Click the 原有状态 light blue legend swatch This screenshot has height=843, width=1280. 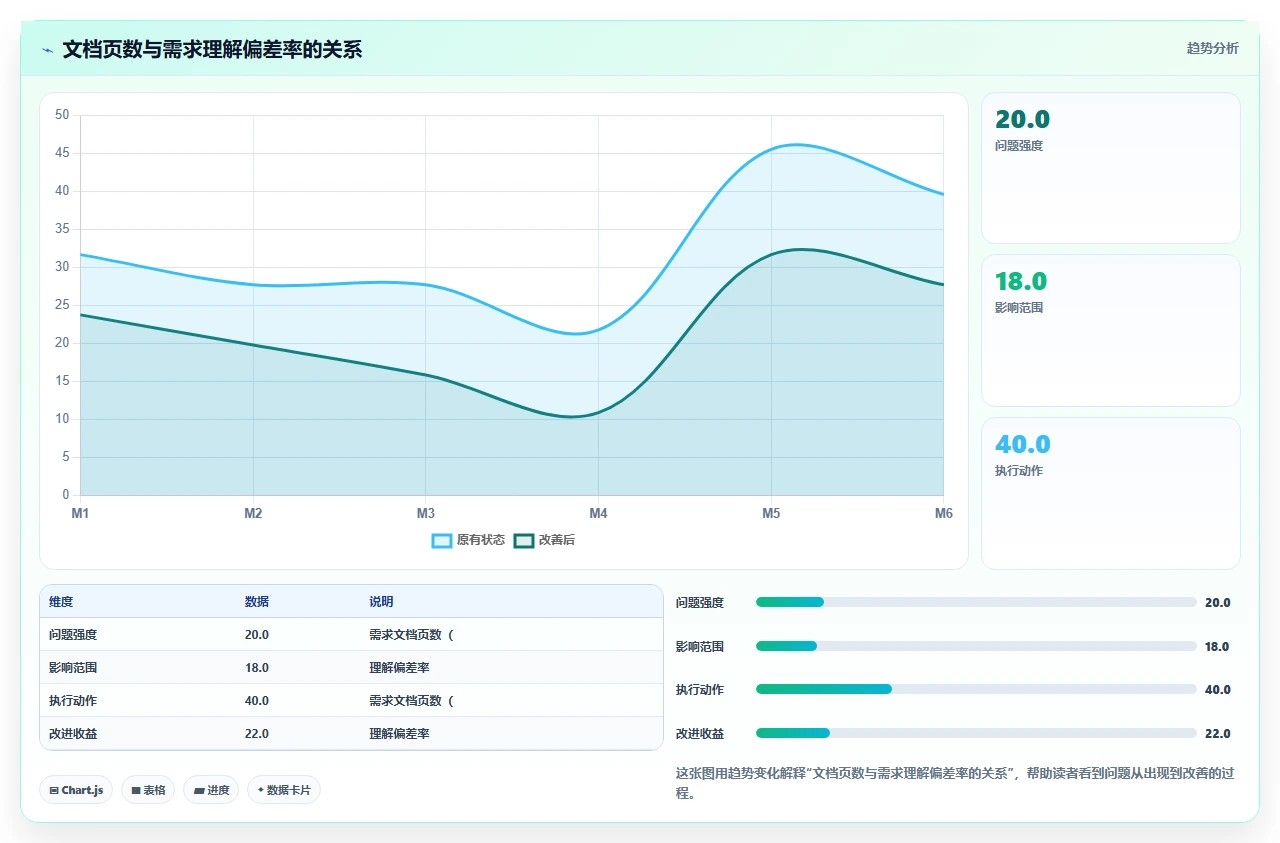pyautogui.click(x=442, y=540)
